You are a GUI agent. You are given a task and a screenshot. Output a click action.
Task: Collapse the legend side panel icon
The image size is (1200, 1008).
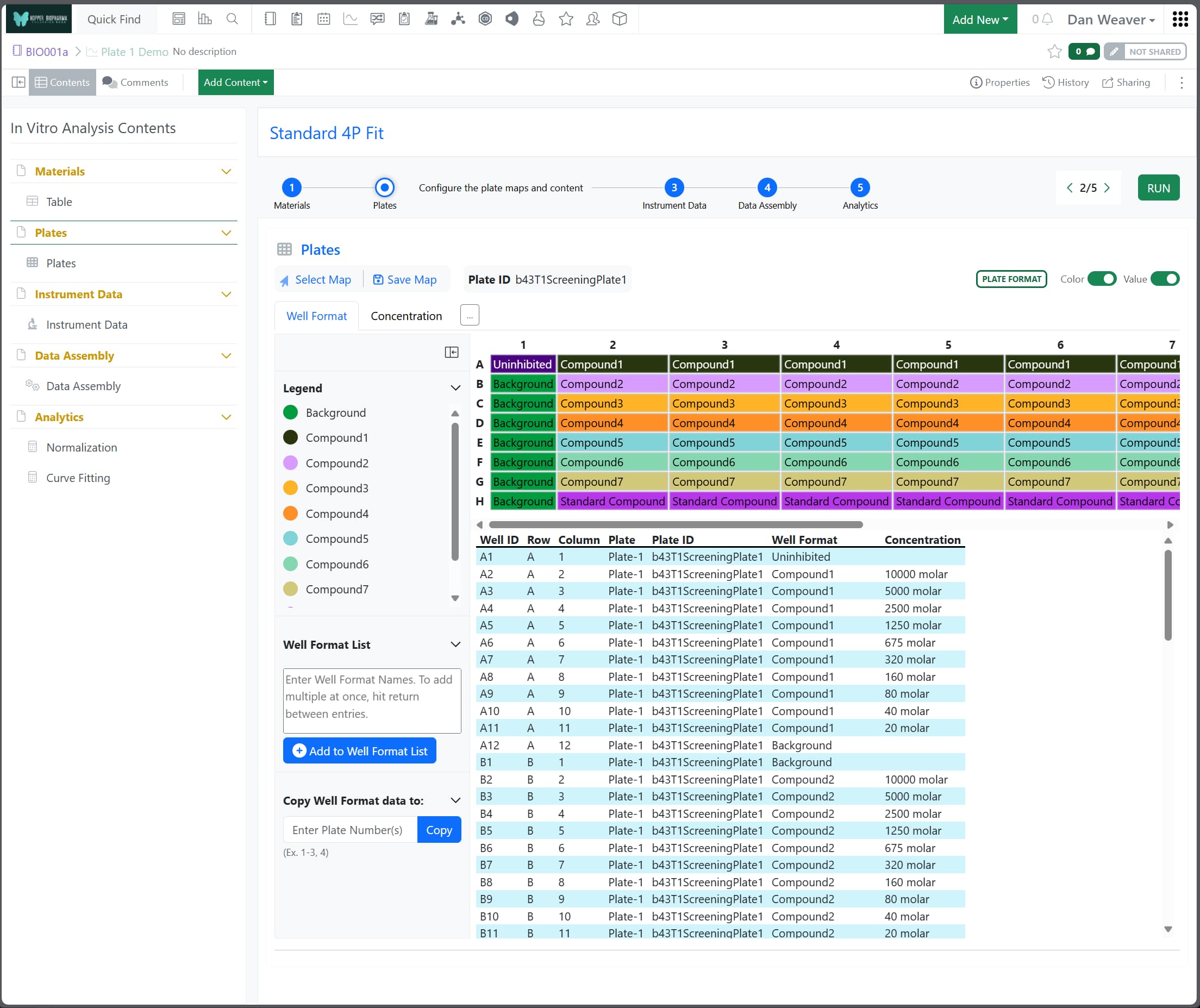[x=452, y=352]
